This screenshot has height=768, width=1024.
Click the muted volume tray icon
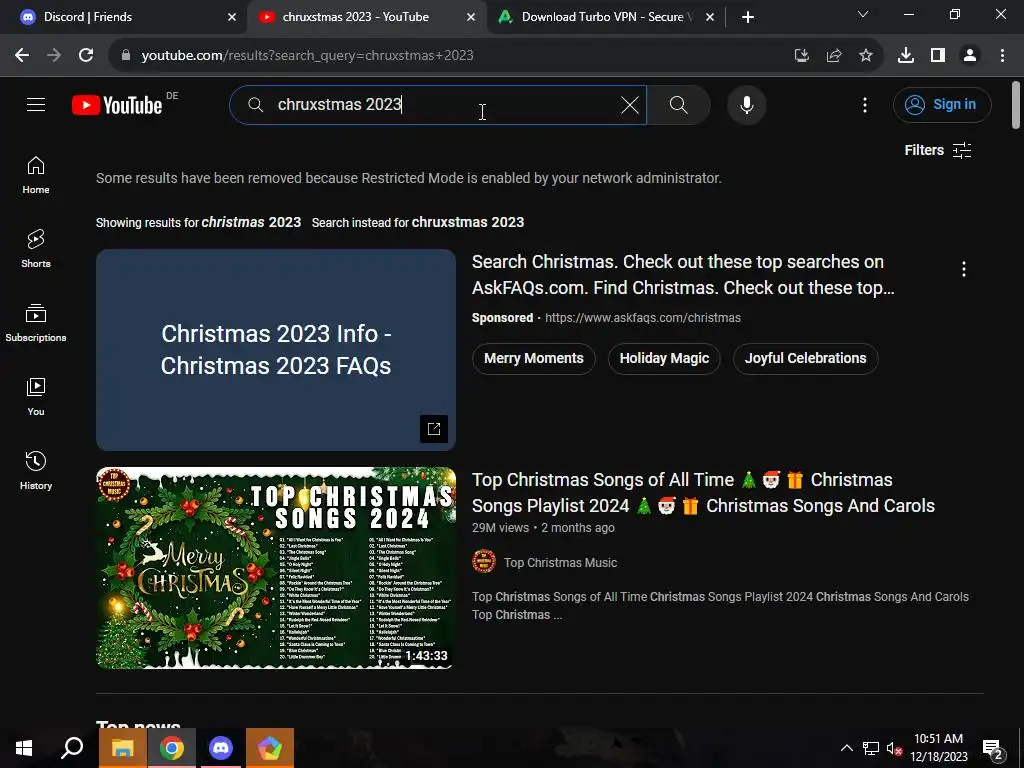[x=894, y=748]
